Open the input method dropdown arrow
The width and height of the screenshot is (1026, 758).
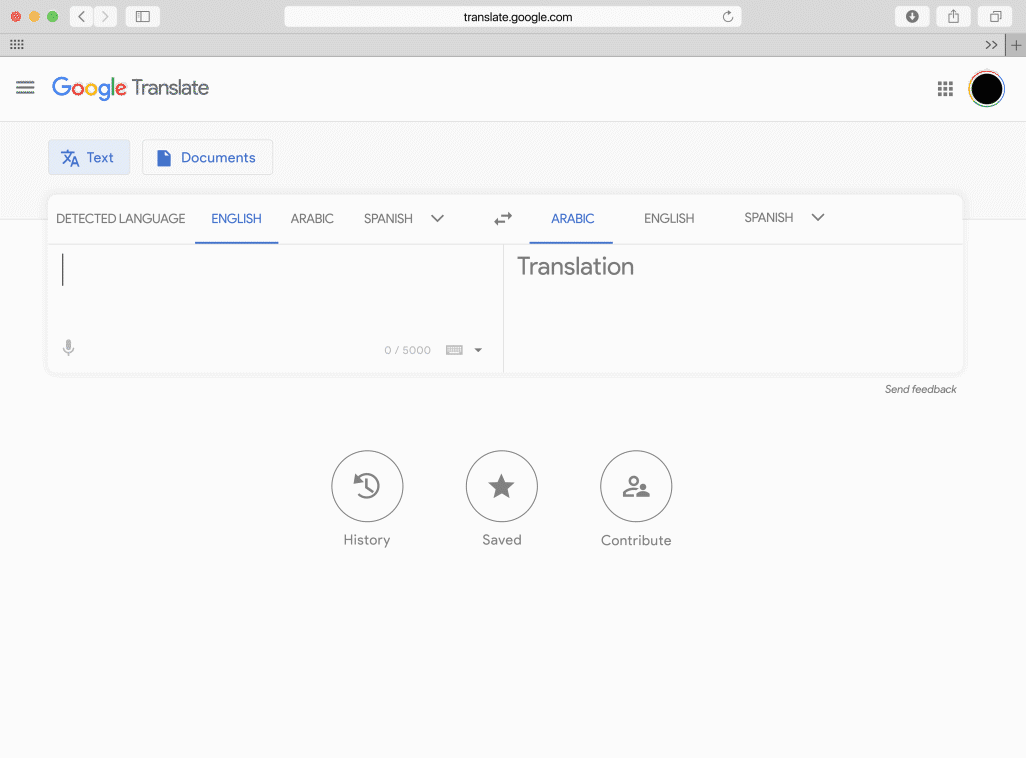tap(478, 349)
